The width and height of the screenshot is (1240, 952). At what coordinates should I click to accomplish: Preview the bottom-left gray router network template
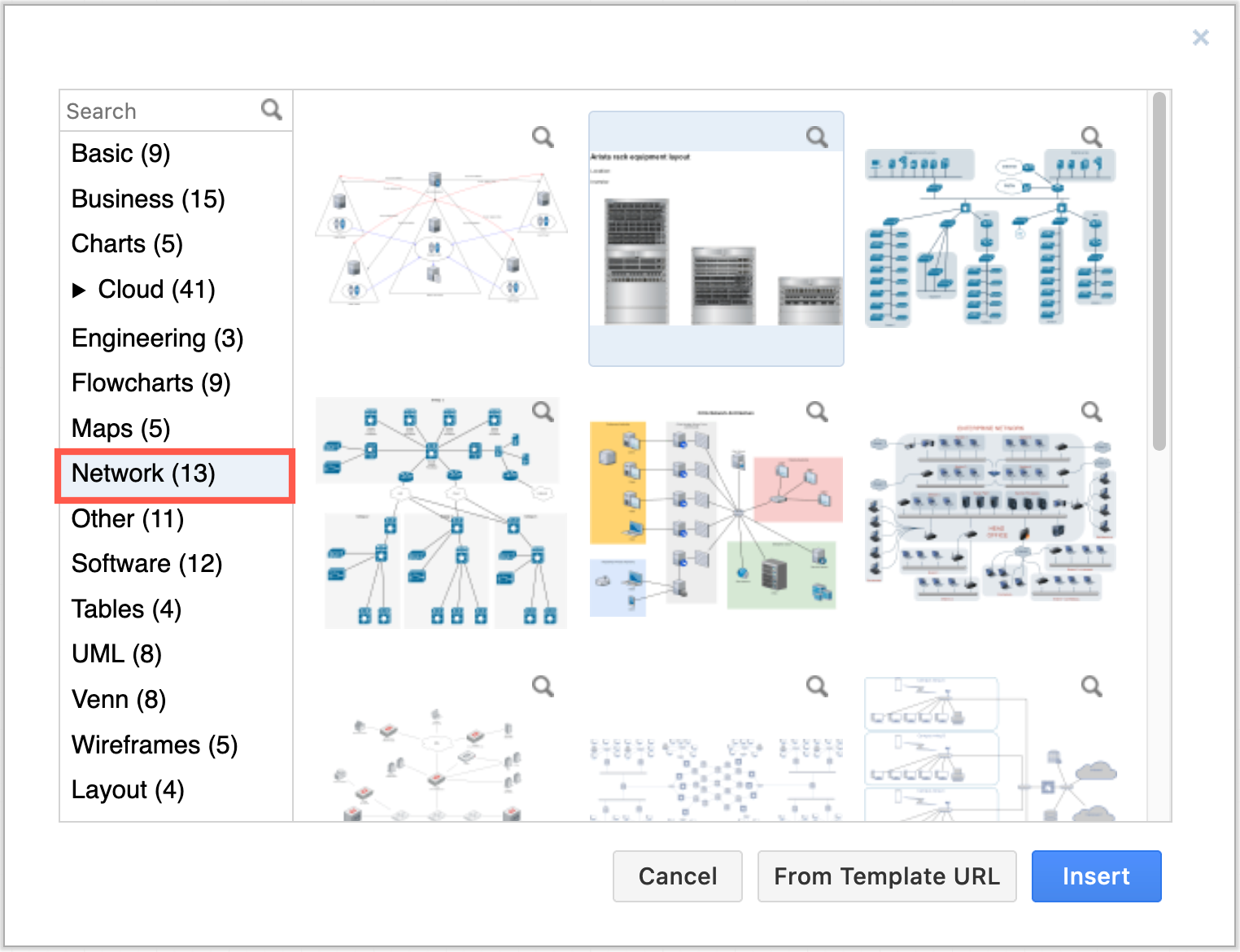click(x=543, y=687)
